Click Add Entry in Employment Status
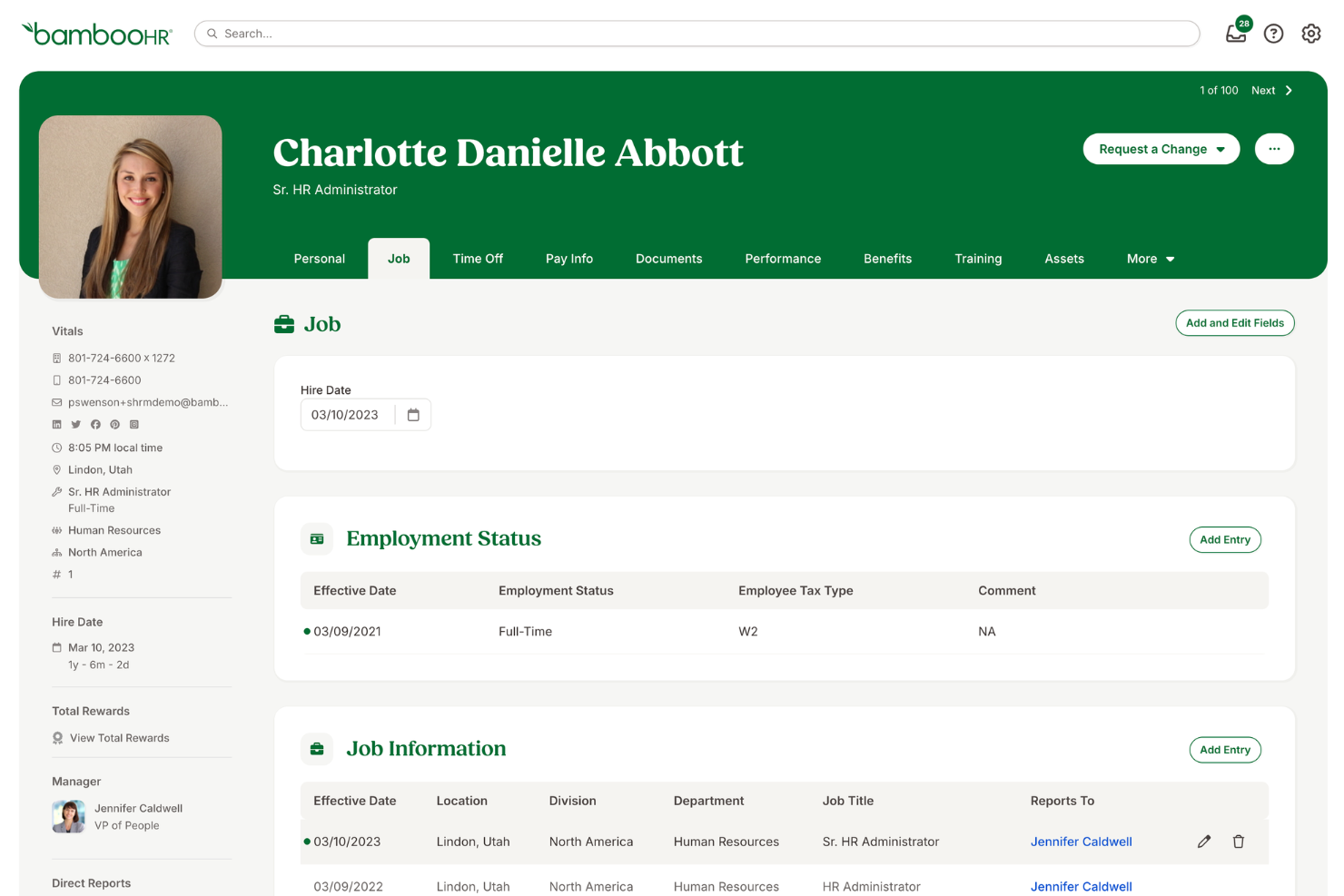The height and width of the screenshot is (896, 1344). 1225,539
